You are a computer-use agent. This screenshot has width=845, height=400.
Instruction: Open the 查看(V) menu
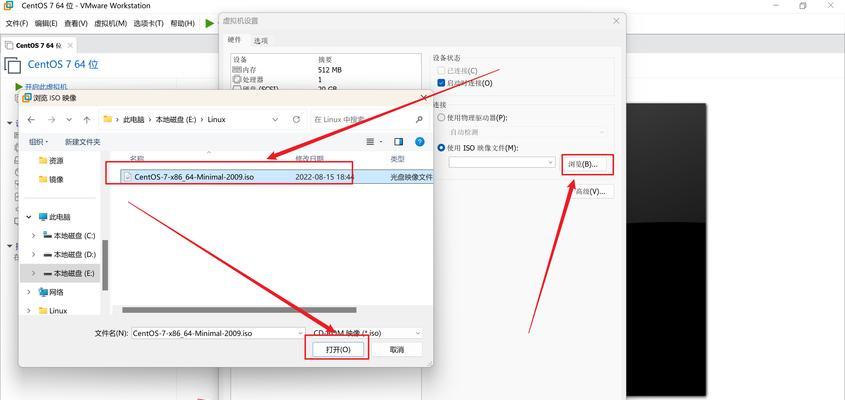point(76,24)
